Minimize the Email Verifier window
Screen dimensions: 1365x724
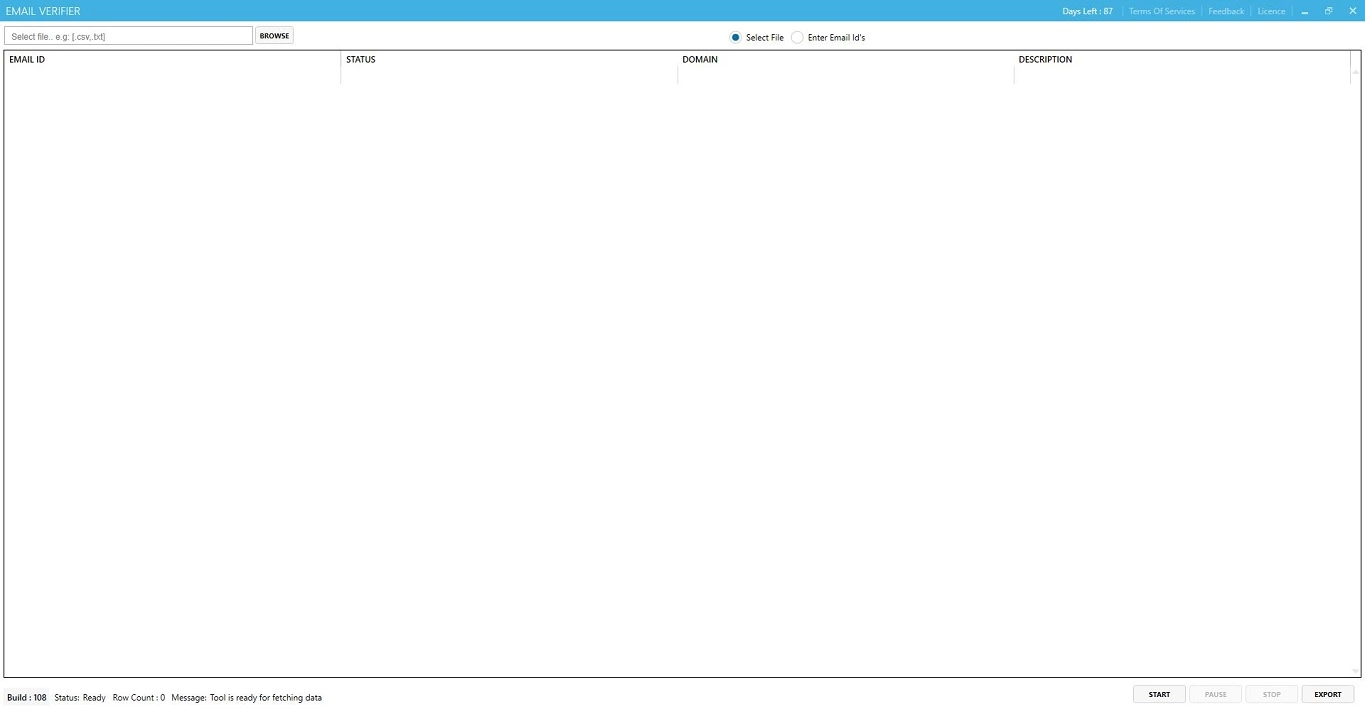tap(1305, 11)
